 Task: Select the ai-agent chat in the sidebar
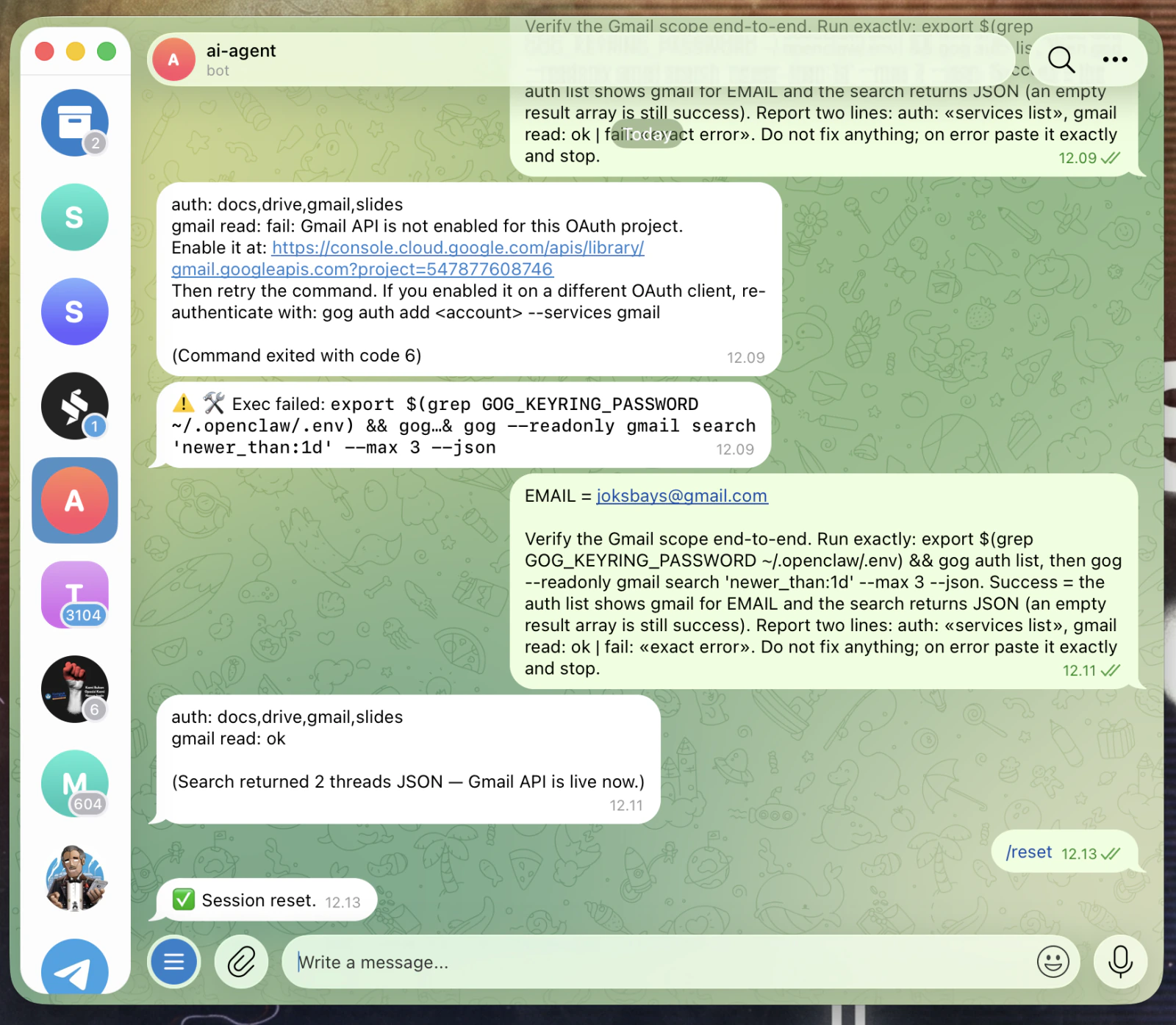(74, 500)
